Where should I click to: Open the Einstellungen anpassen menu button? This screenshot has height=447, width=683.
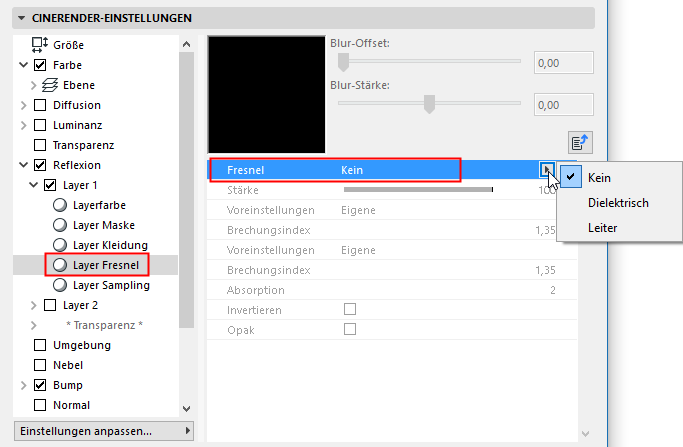coord(104,431)
